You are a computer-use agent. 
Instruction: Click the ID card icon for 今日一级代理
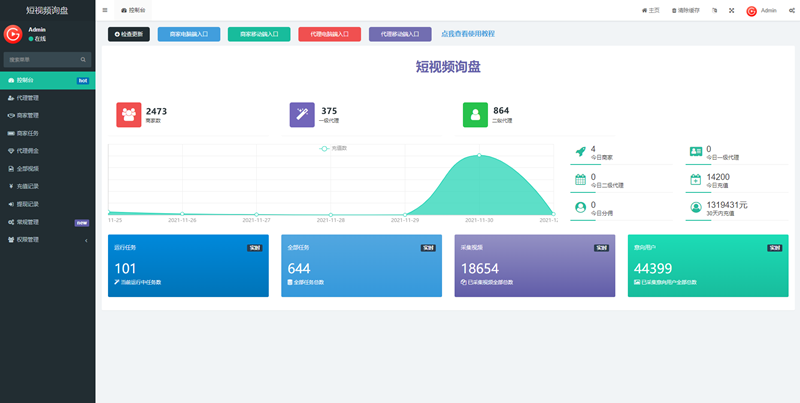pyautogui.click(x=696, y=152)
